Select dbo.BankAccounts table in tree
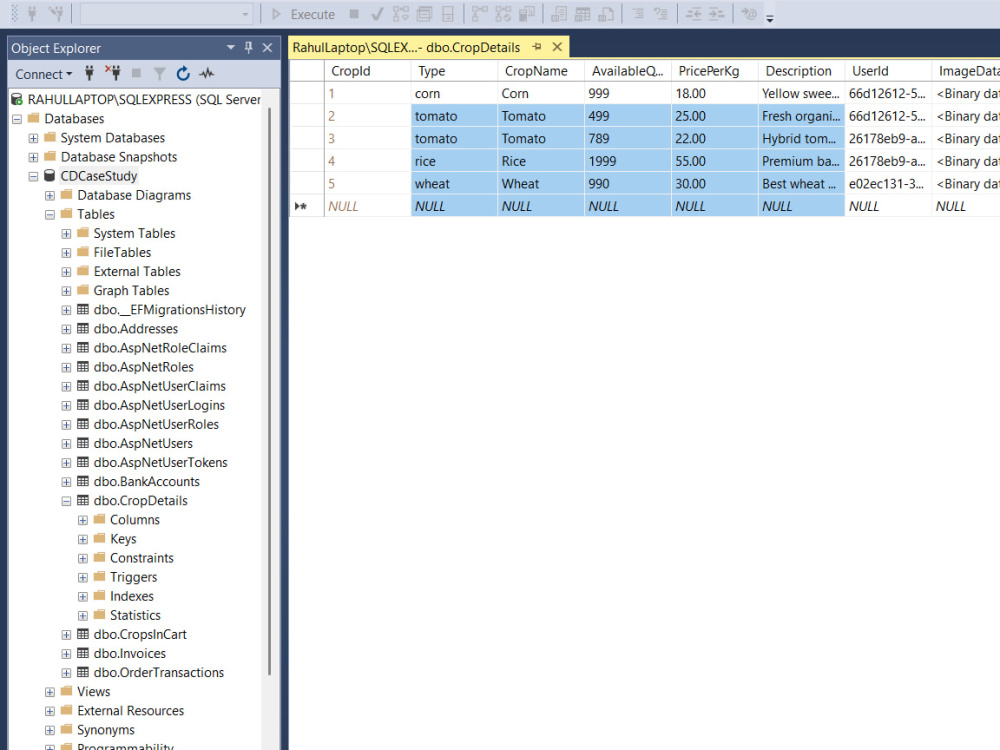 pyautogui.click(x=147, y=482)
